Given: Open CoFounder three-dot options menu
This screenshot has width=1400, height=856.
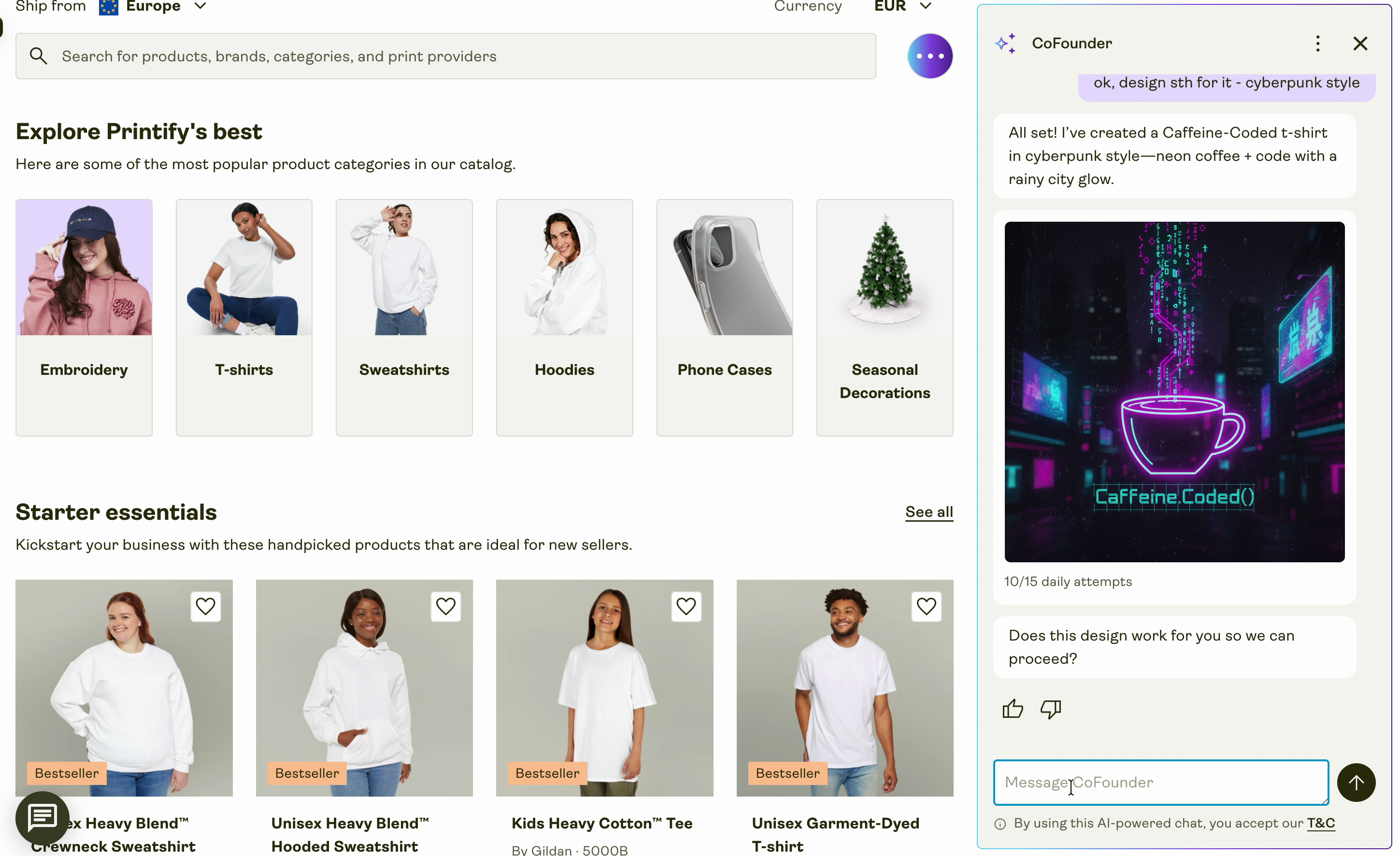Looking at the screenshot, I should [1317, 43].
